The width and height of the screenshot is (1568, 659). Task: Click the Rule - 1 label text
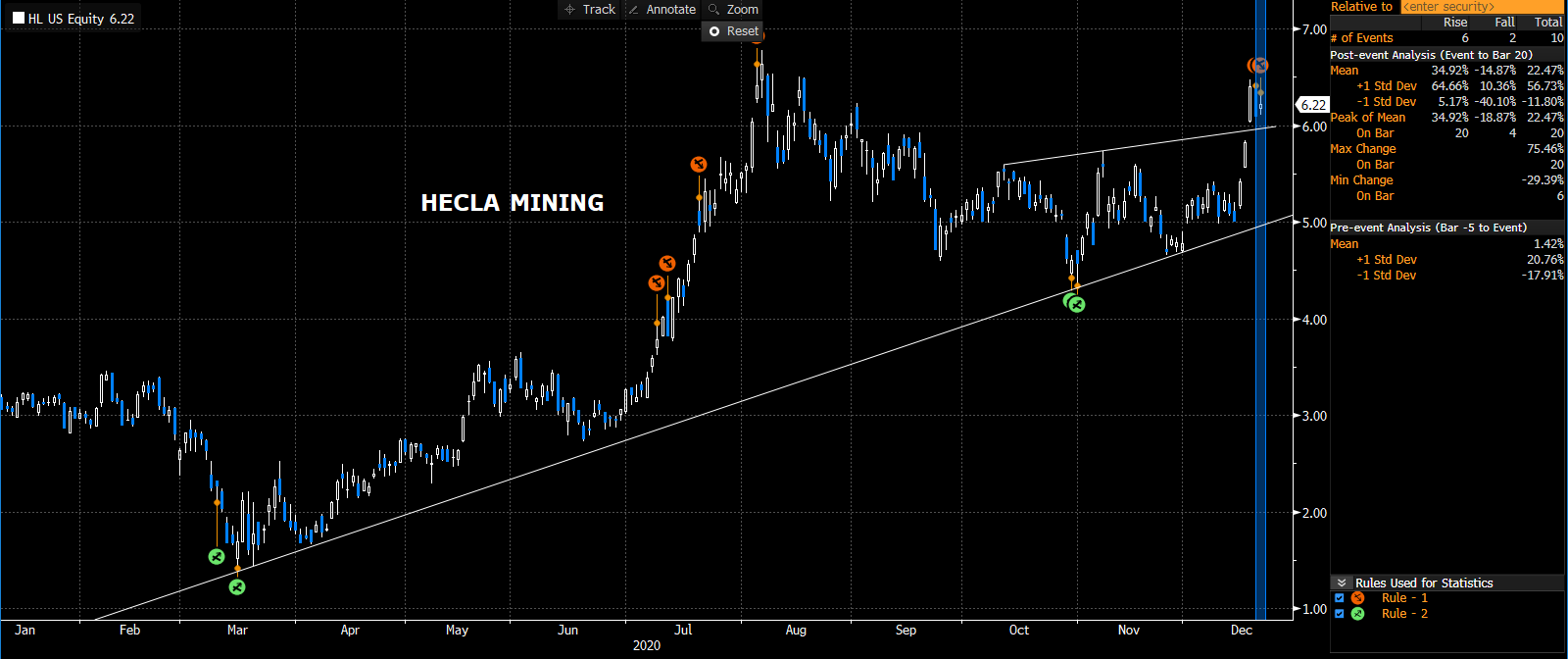point(1404,598)
